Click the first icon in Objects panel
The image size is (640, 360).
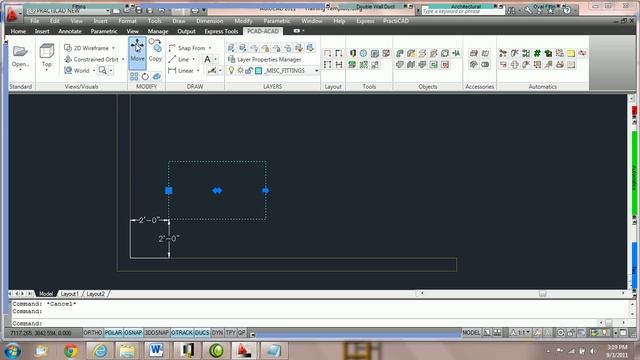[x=400, y=53]
